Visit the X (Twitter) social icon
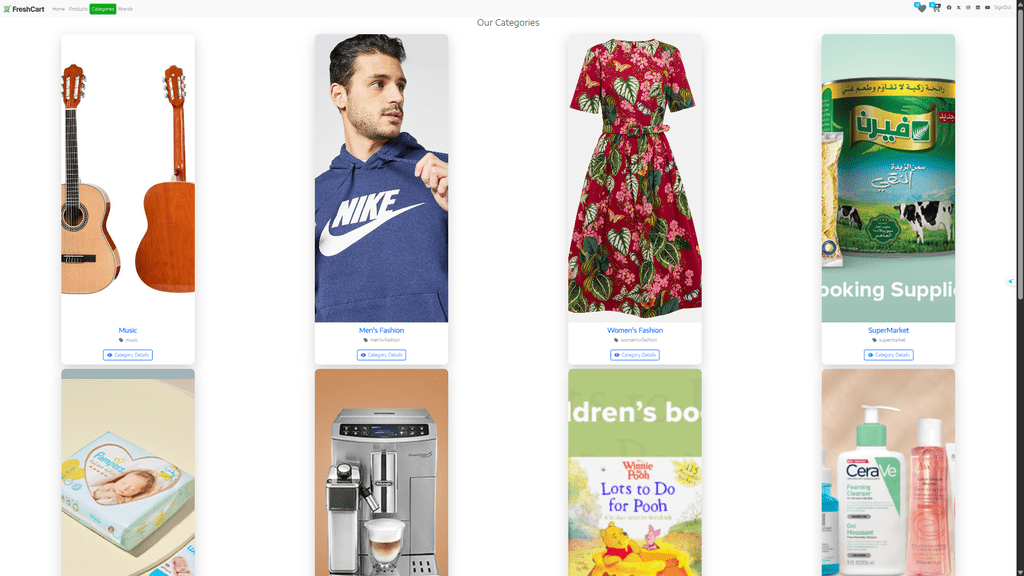 959,8
